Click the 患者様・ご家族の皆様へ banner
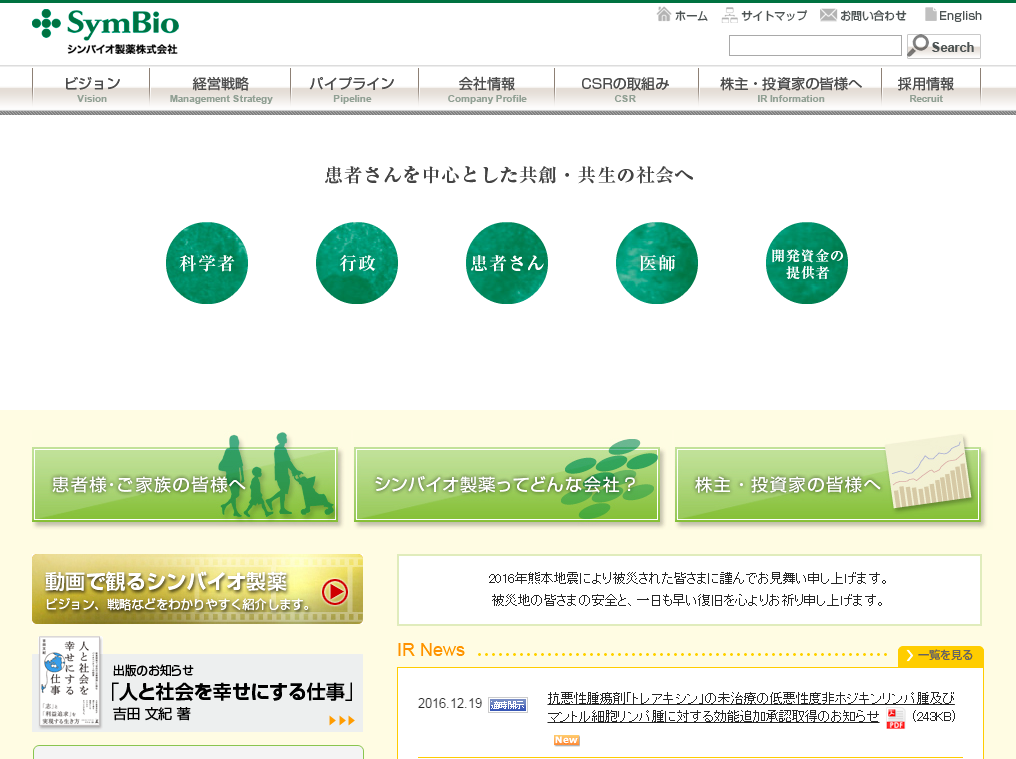 tap(185, 484)
